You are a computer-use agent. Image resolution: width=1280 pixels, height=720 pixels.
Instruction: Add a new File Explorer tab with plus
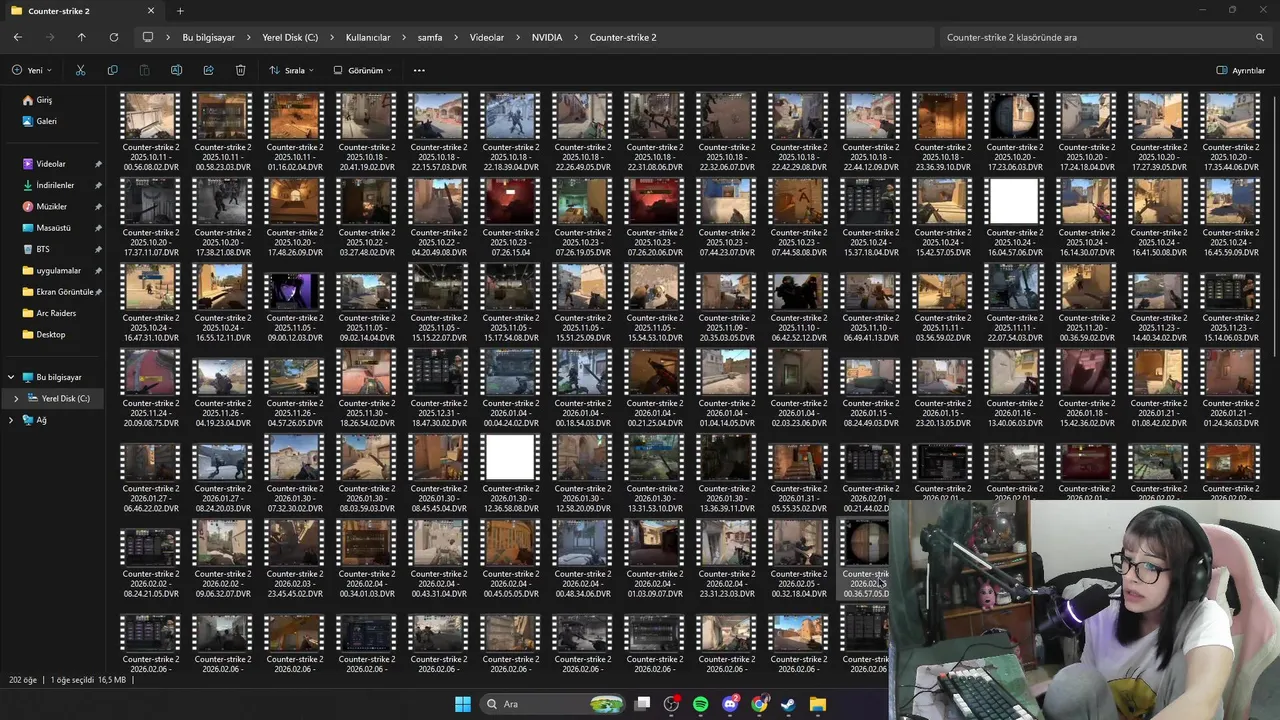(180, 11)
